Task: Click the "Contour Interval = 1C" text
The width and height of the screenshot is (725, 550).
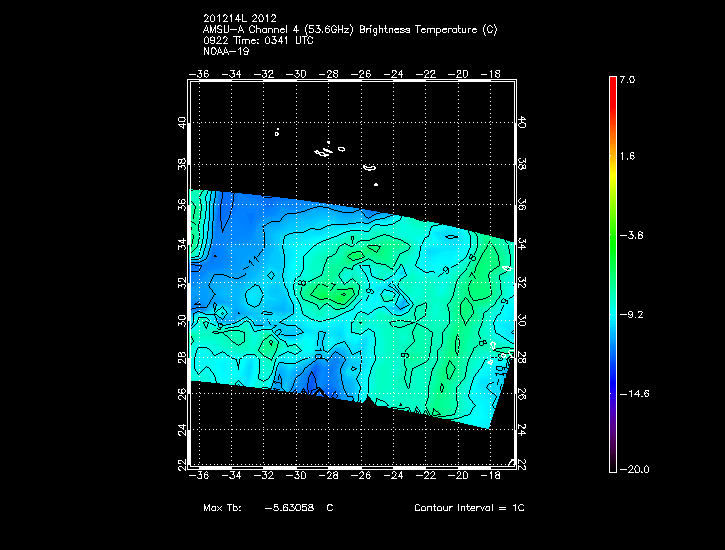Action: pyautogui.click(x=469, y=508)
